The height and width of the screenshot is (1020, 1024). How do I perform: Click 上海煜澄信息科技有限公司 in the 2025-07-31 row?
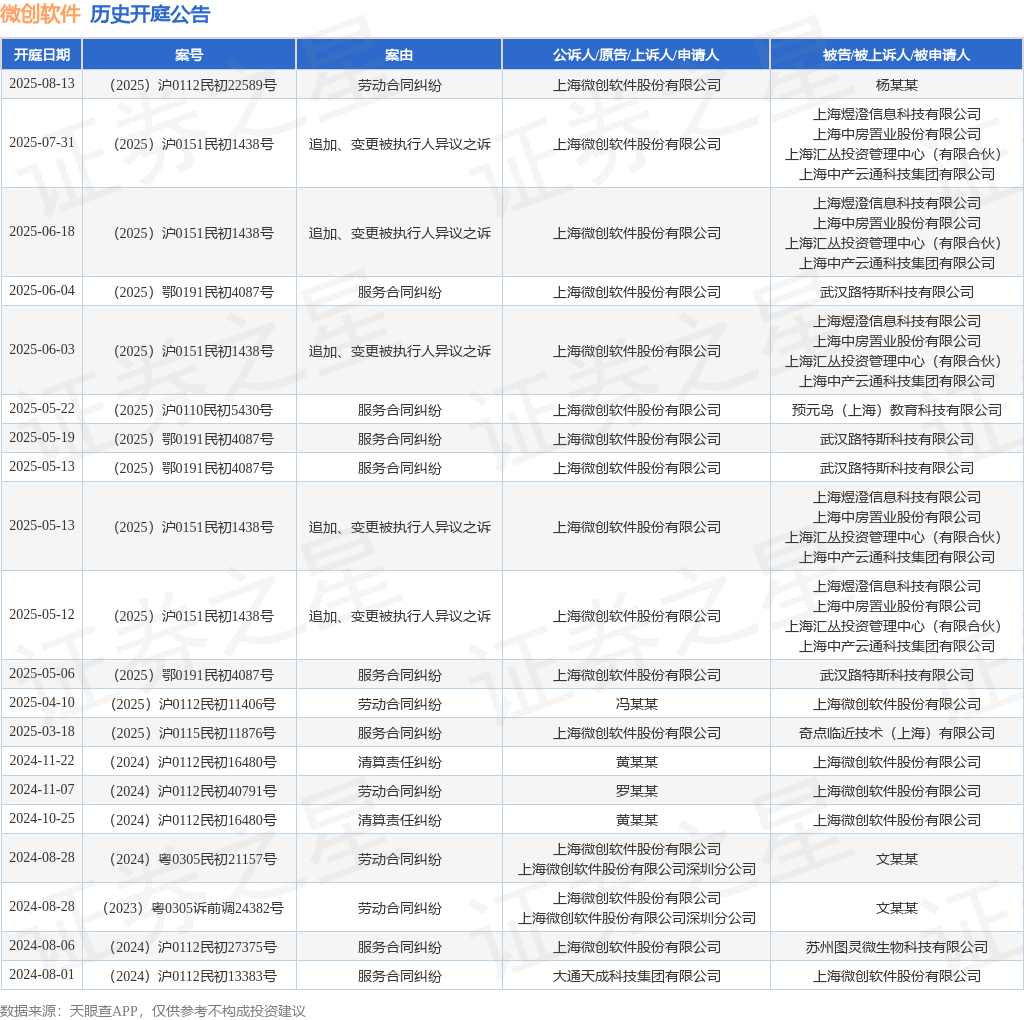pos(897,114)
